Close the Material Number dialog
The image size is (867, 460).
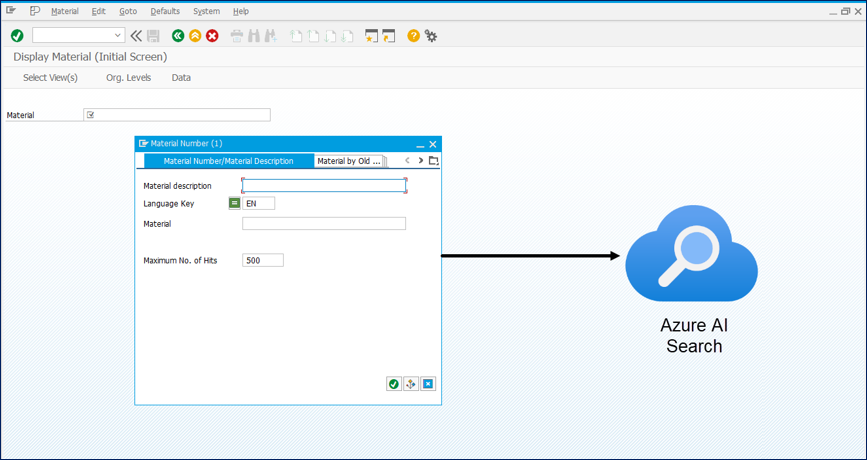coord(433,144)
